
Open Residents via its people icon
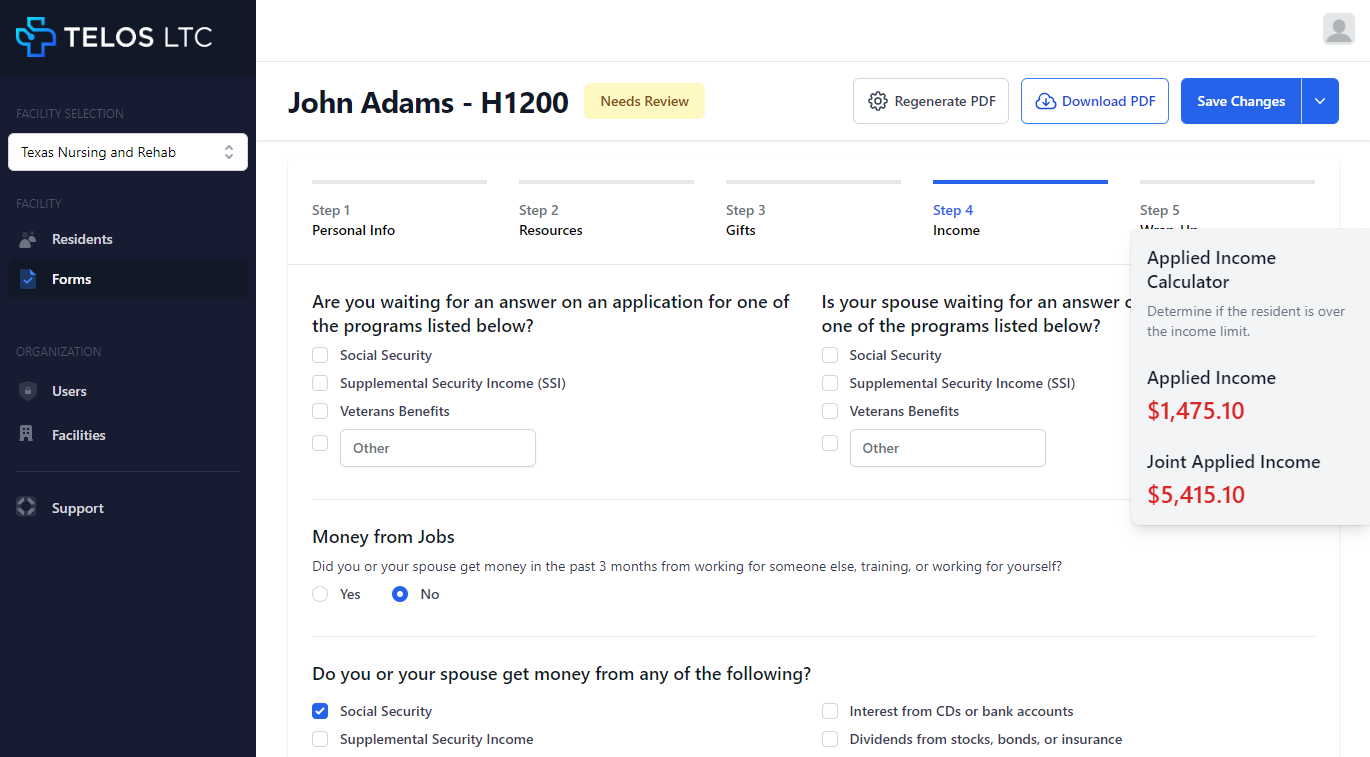[x=28, y=239]
